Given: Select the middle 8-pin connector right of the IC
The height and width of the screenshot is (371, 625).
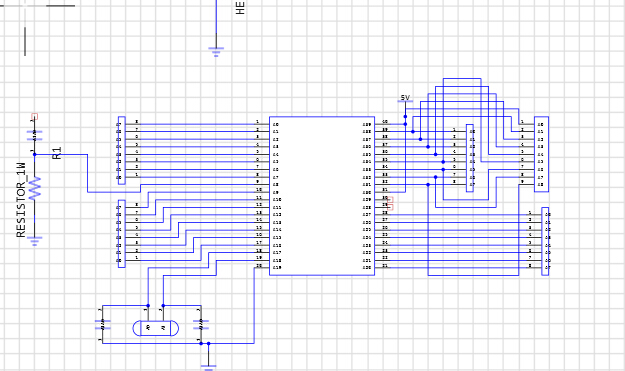Looking at the screenshot, I should (x=470, y=158).
